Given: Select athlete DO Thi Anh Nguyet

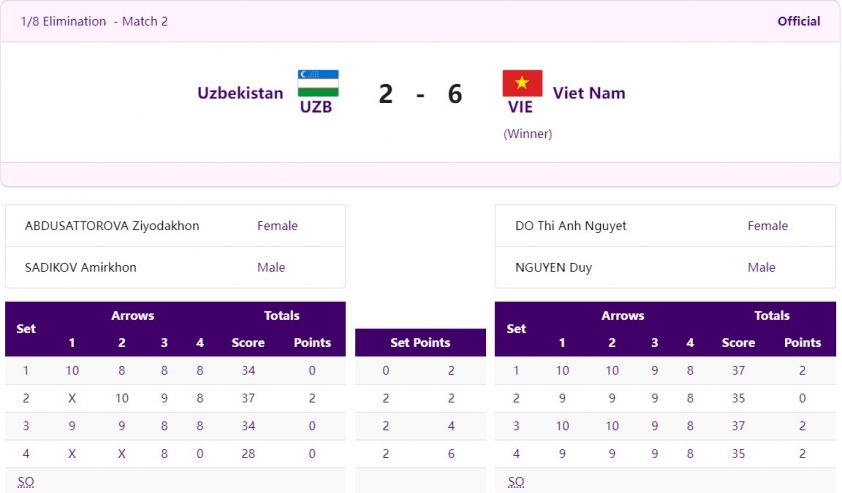Looking at the screenshot, I should point(571,226).
